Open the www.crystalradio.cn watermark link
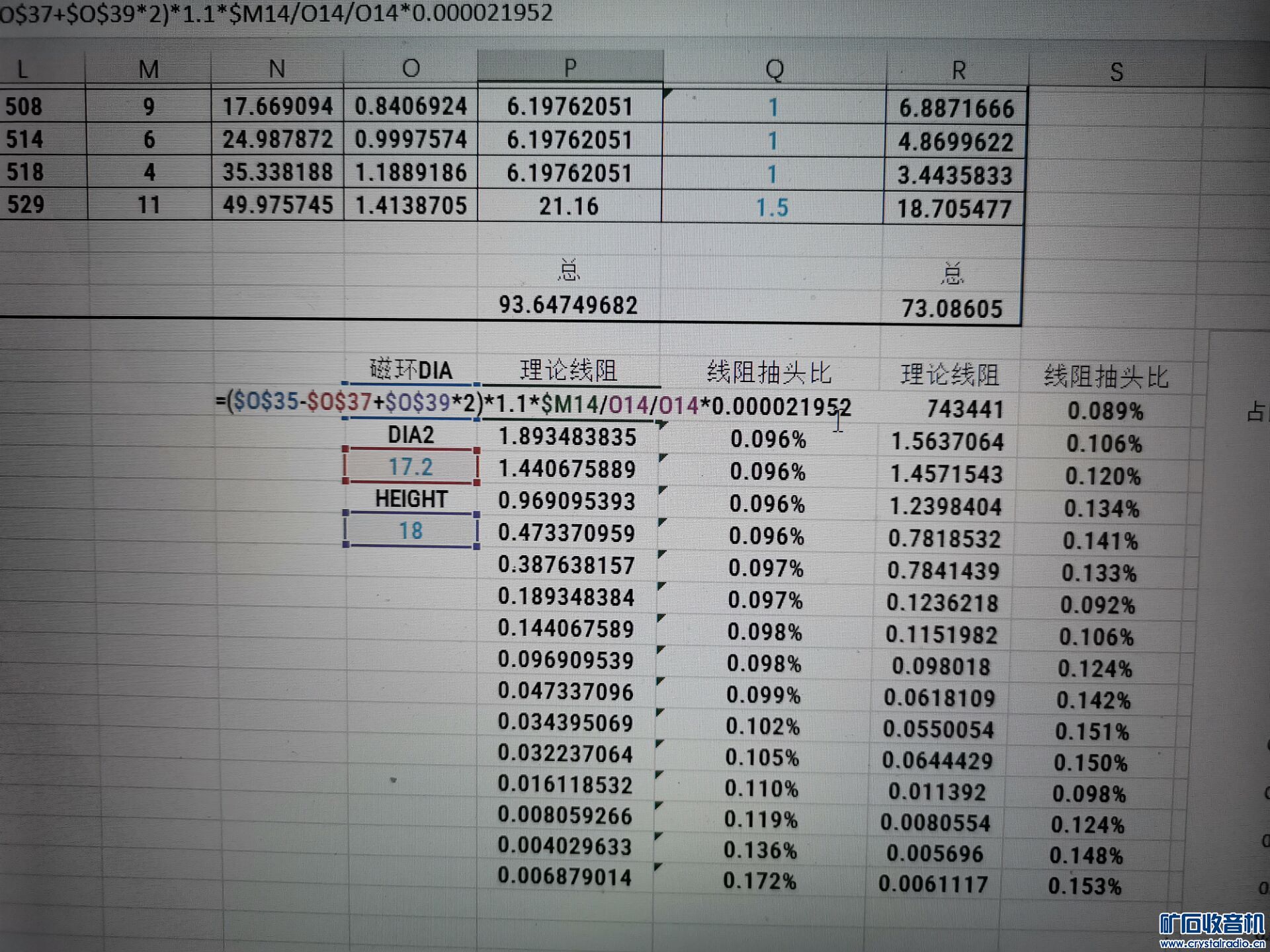This screenshot has width=1270, height=952. (x=1212, y=944)
